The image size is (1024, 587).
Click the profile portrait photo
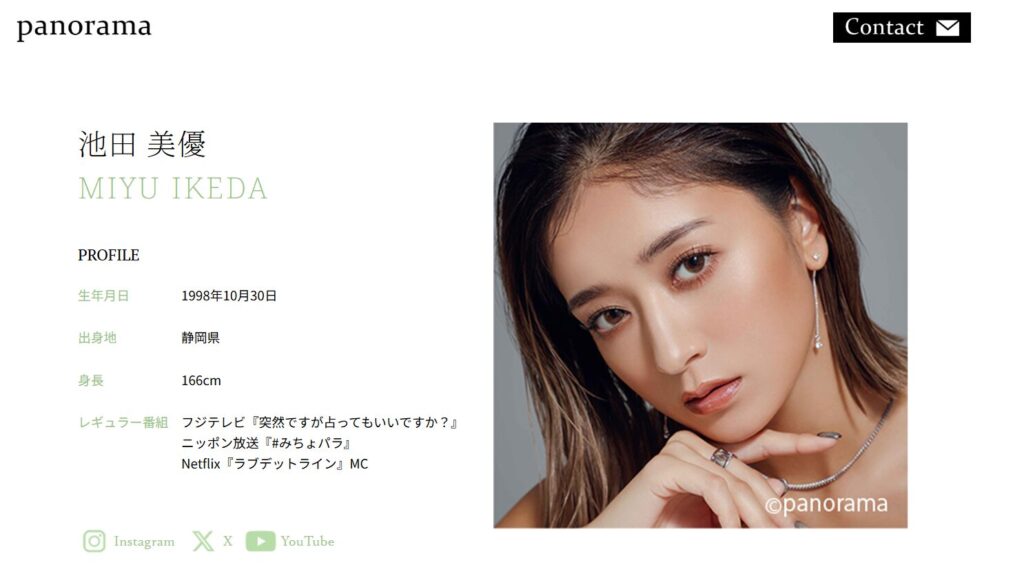700,325
